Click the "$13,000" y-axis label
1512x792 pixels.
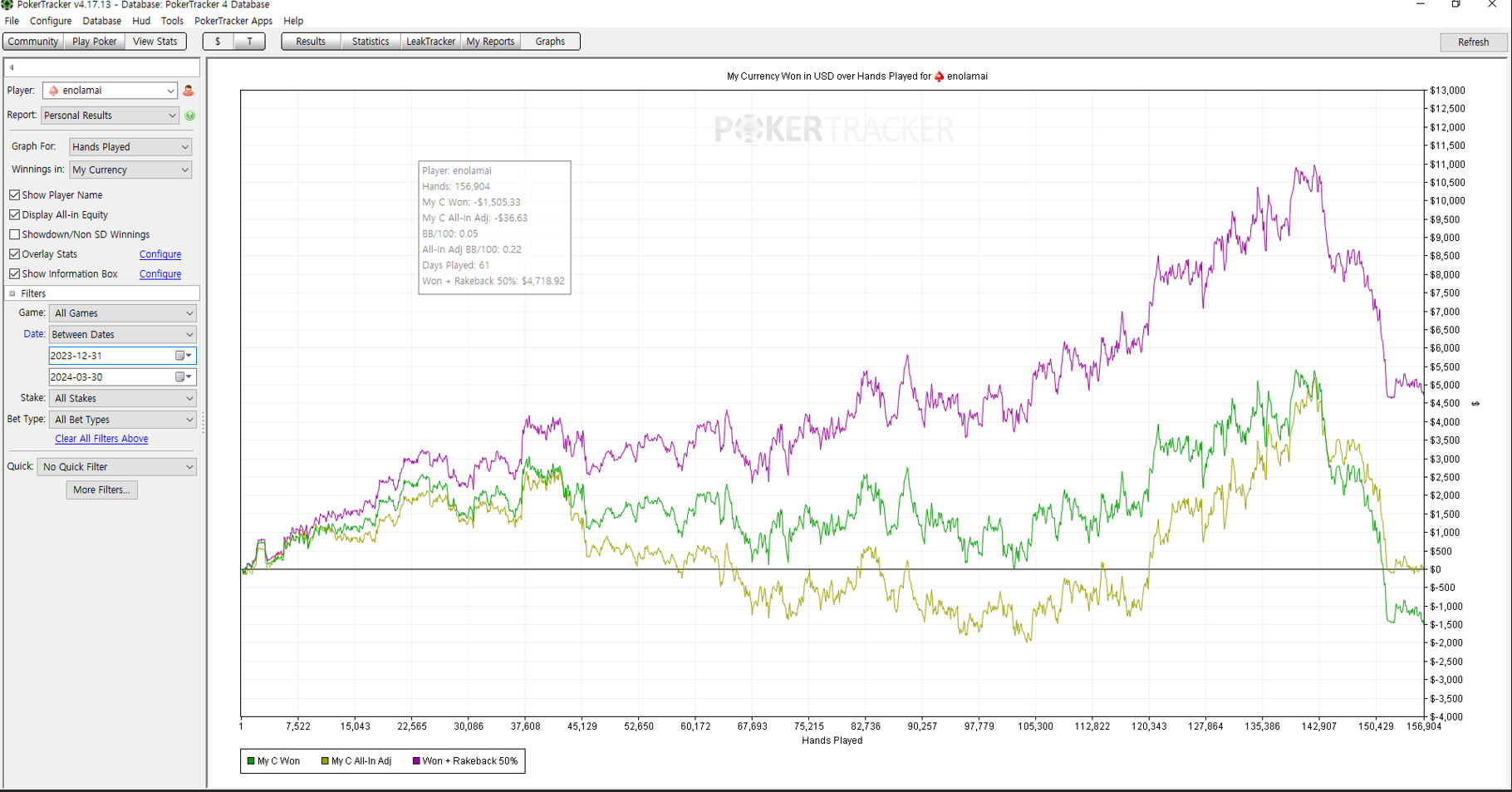click(1447, 91)
